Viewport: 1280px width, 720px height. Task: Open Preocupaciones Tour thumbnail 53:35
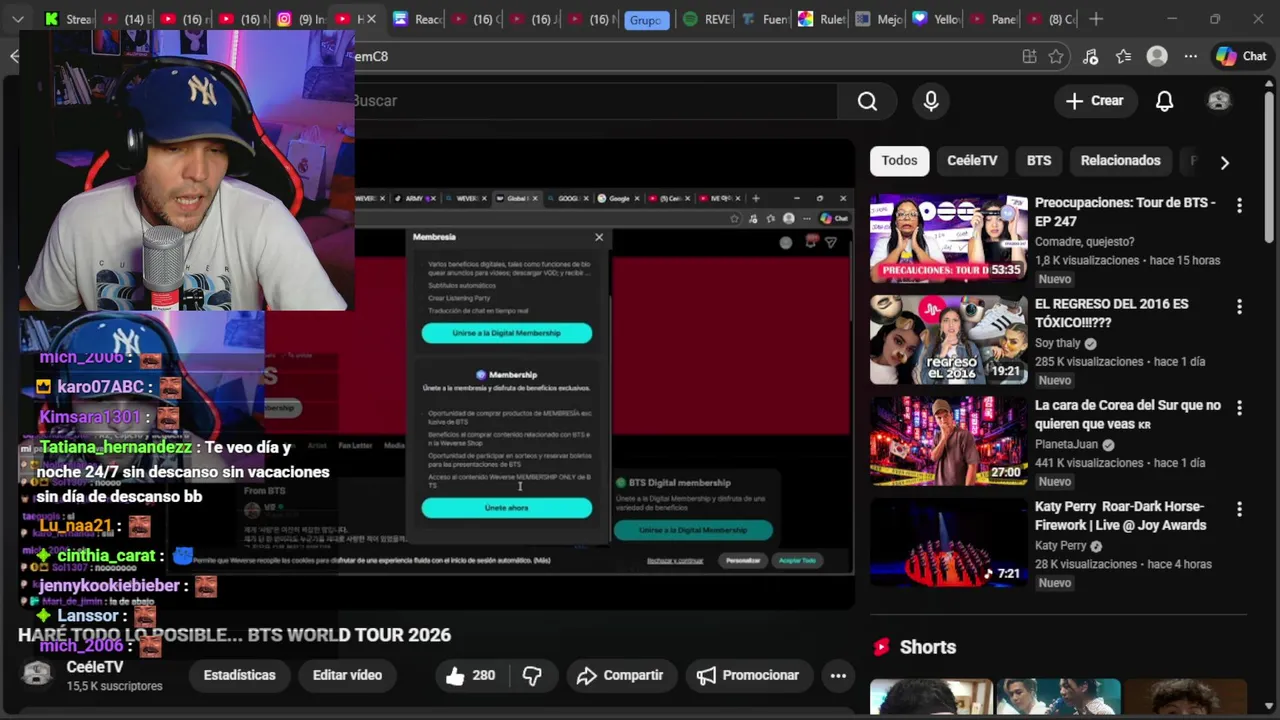pyautogui.click(x=948, y=238)
